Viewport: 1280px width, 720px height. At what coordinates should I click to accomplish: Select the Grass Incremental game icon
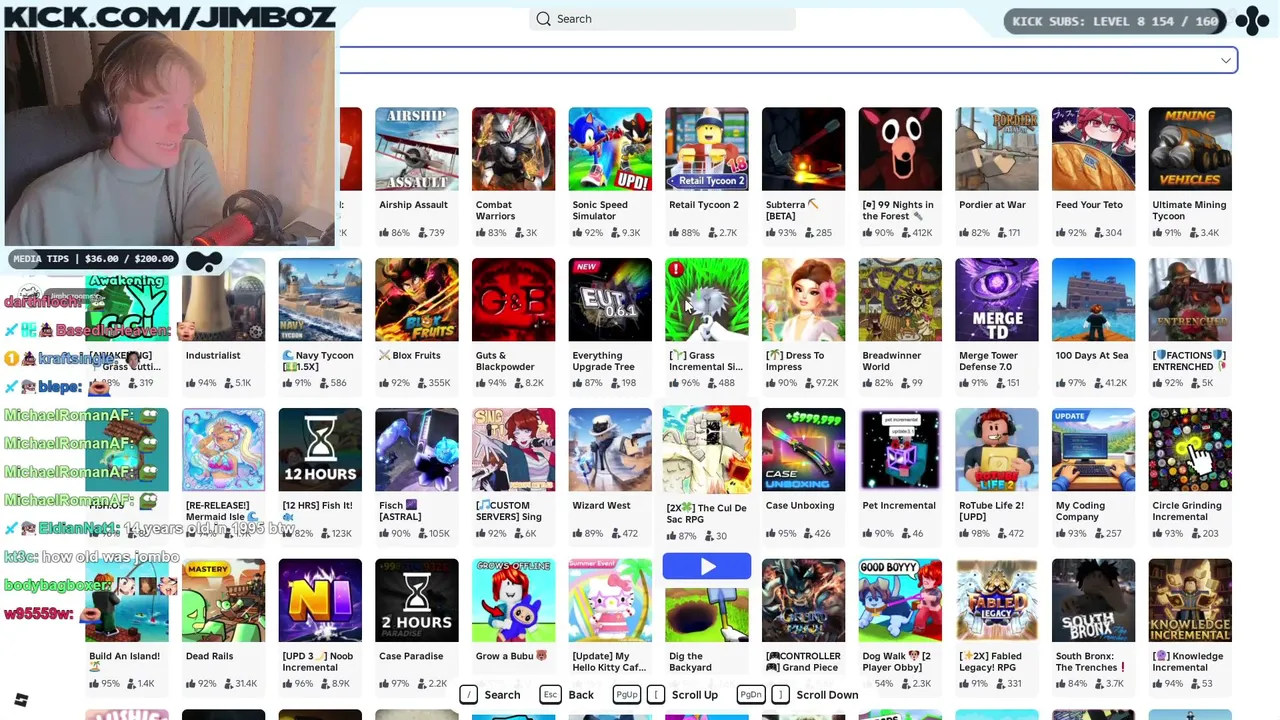707,300
